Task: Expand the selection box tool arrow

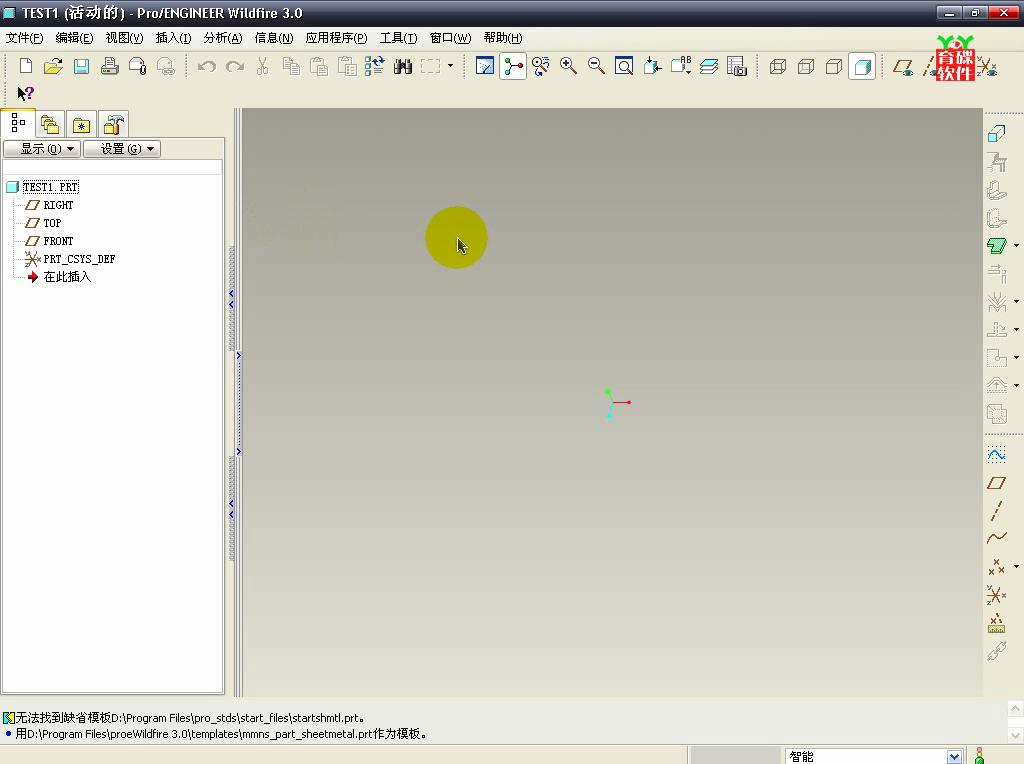Action: tap(450, 66)
